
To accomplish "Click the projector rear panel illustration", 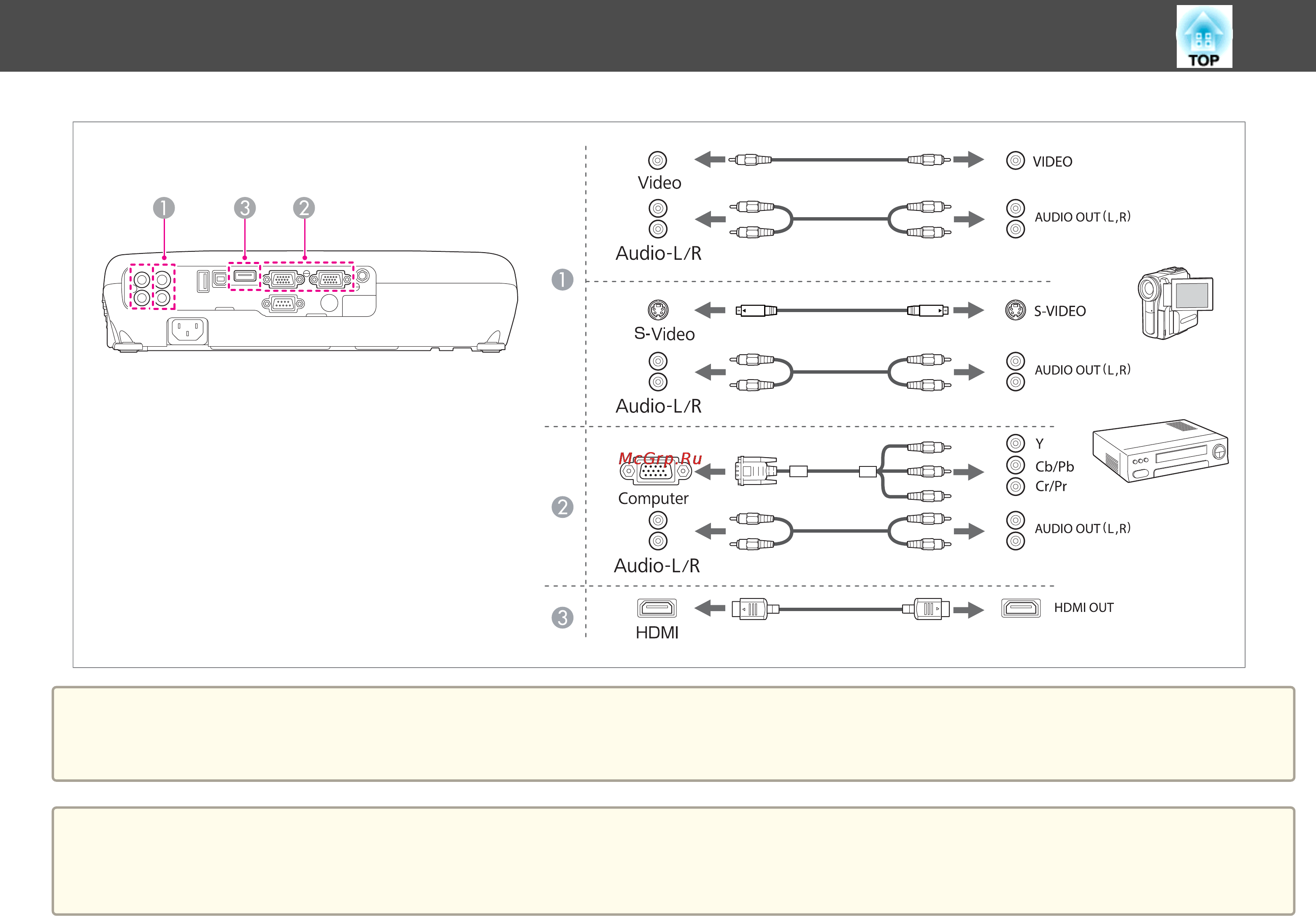I will (x=310, y=301).
